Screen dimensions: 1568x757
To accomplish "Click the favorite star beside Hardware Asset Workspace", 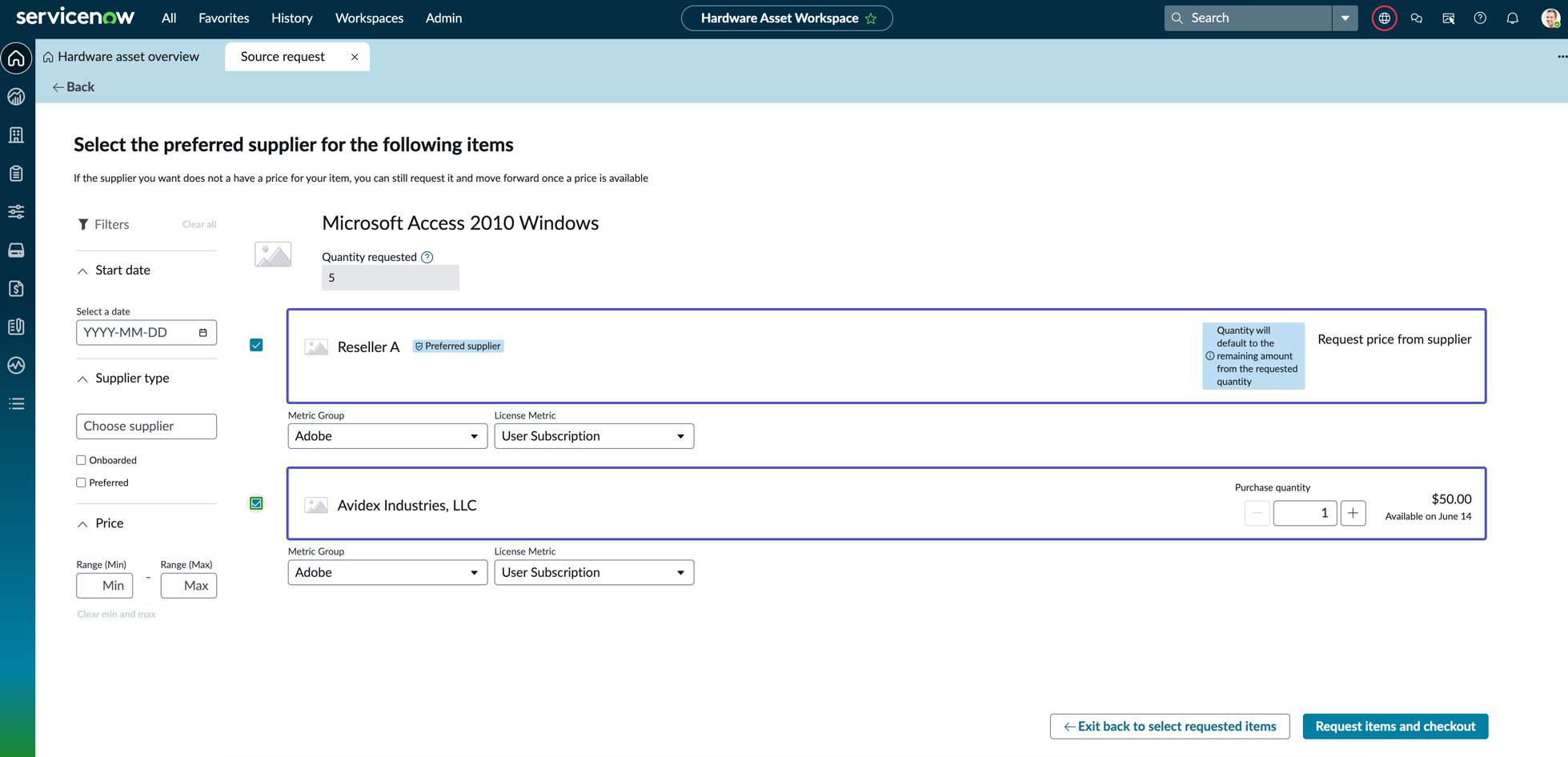I will tap(871, 18).
